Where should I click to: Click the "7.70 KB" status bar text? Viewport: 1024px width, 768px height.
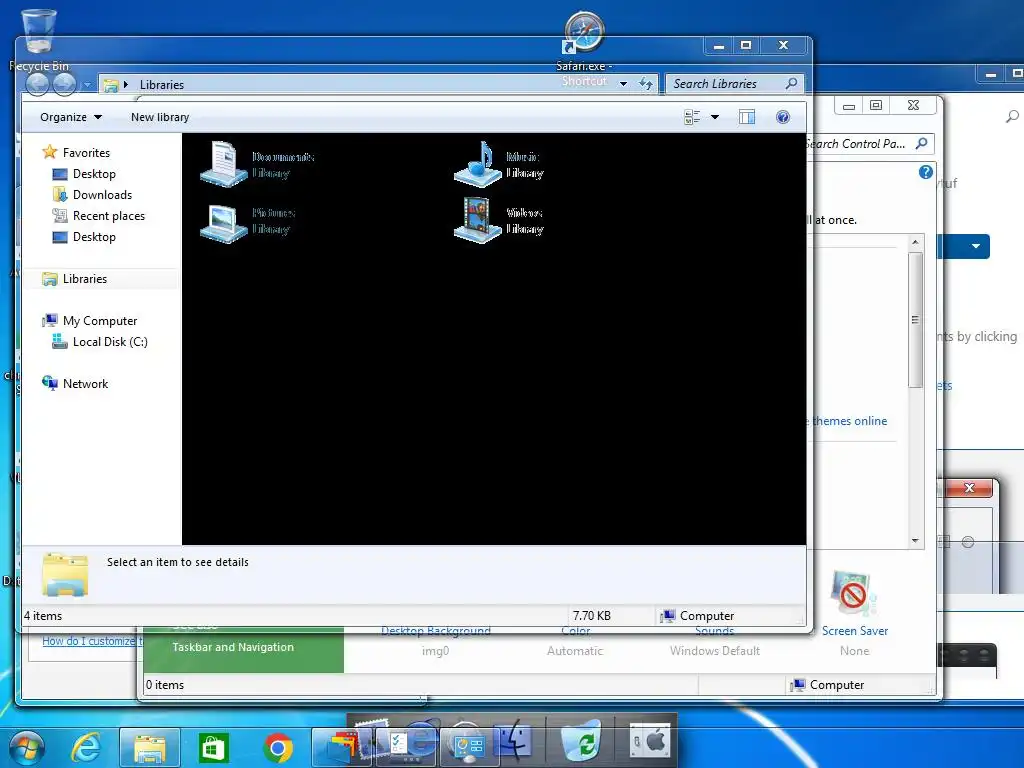(x=592, y=616)
